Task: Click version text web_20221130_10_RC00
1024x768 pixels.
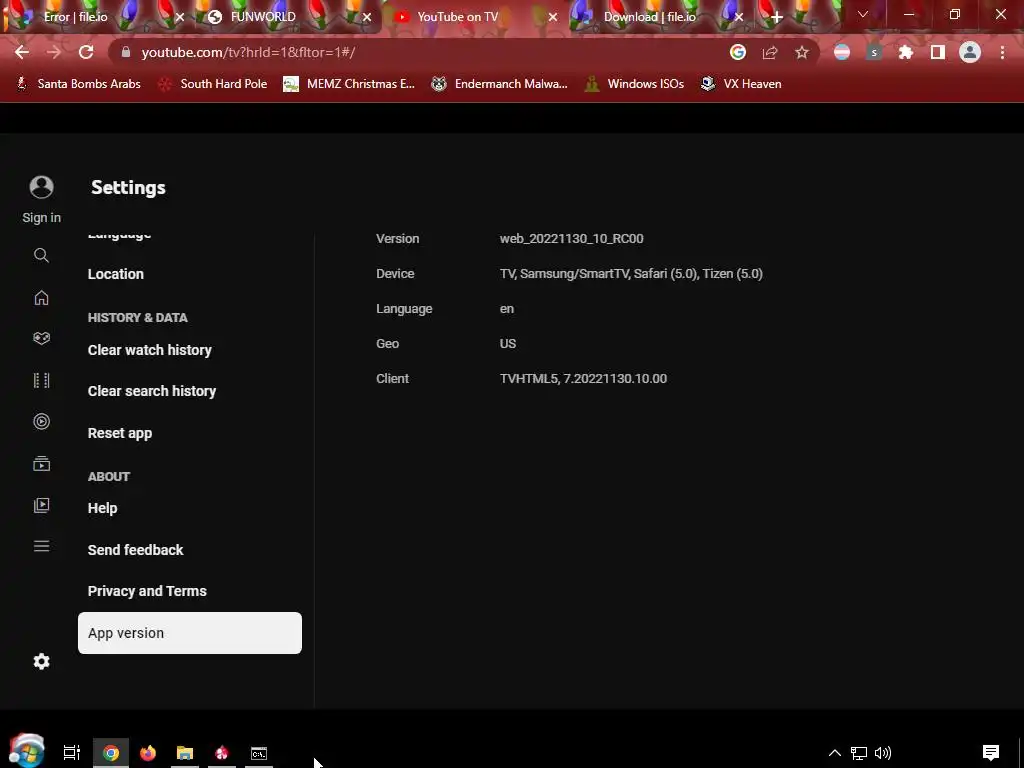Action: pos(571,239)
